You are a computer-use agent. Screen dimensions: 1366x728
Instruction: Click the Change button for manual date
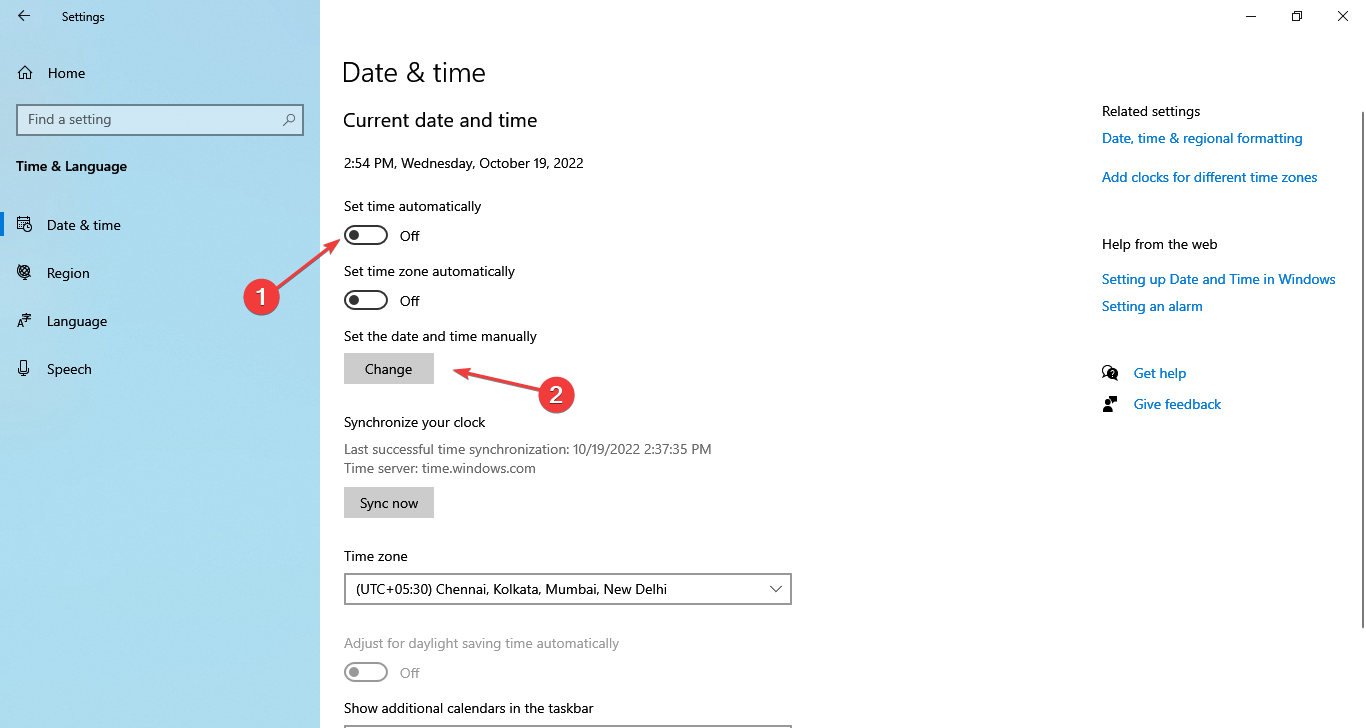(389, 369)
